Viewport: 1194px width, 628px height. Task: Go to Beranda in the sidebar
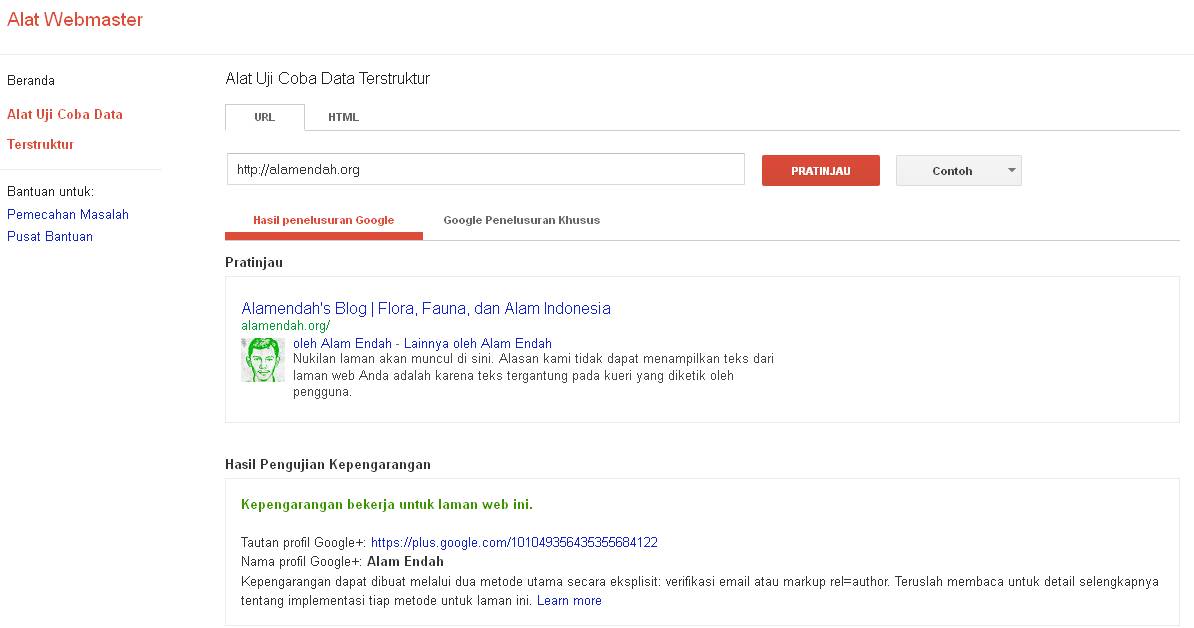point(31,81)
